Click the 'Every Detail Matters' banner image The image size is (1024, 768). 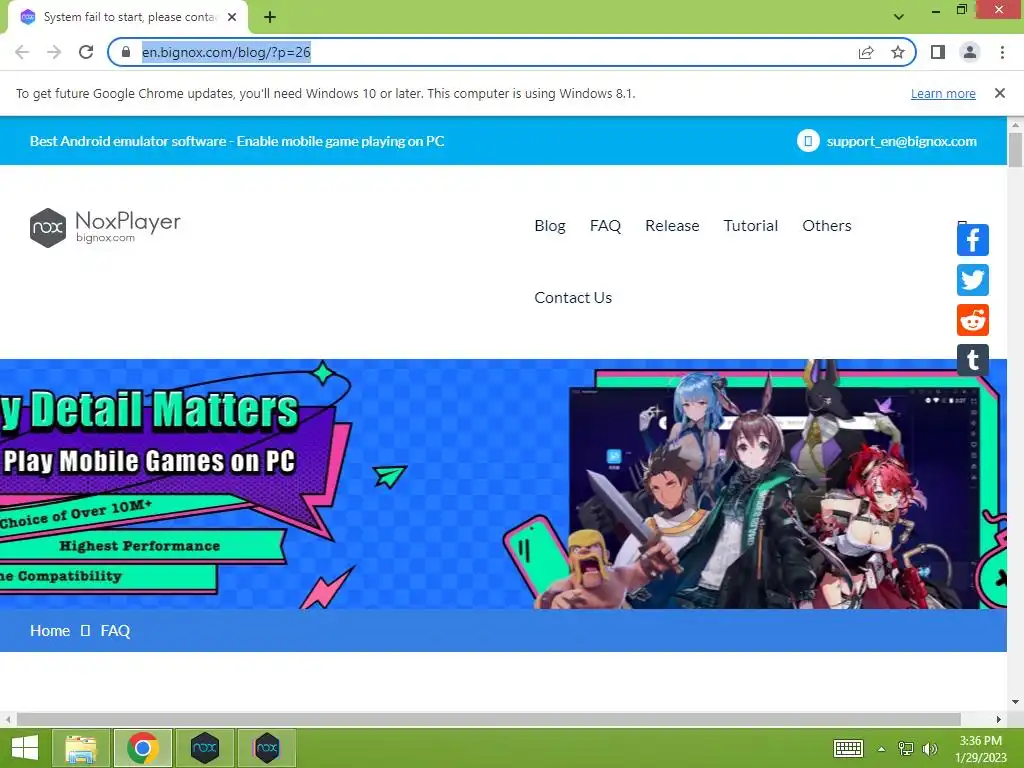tap(503, 484)
